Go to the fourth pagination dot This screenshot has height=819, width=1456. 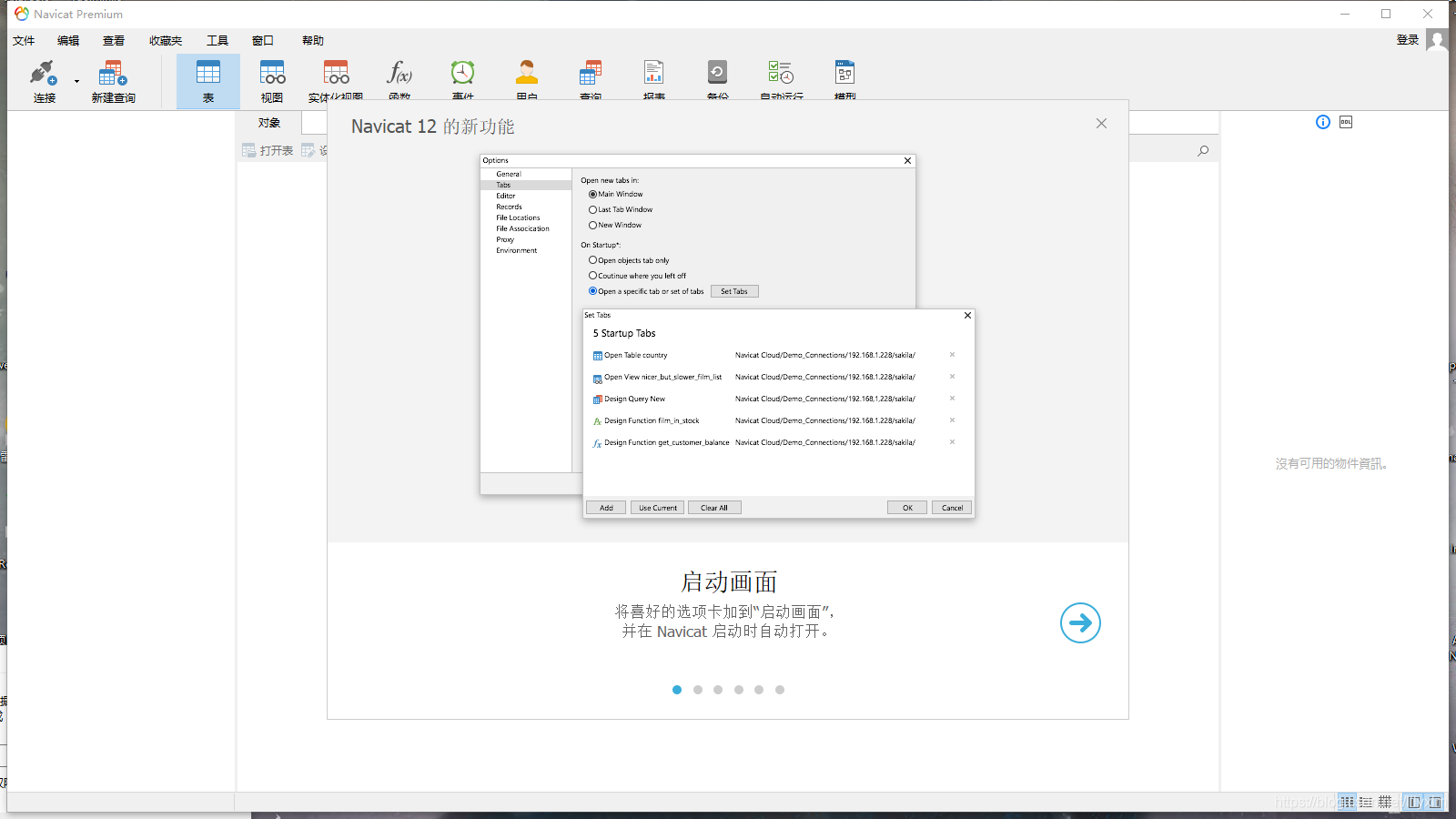click(x=739, y=690)
